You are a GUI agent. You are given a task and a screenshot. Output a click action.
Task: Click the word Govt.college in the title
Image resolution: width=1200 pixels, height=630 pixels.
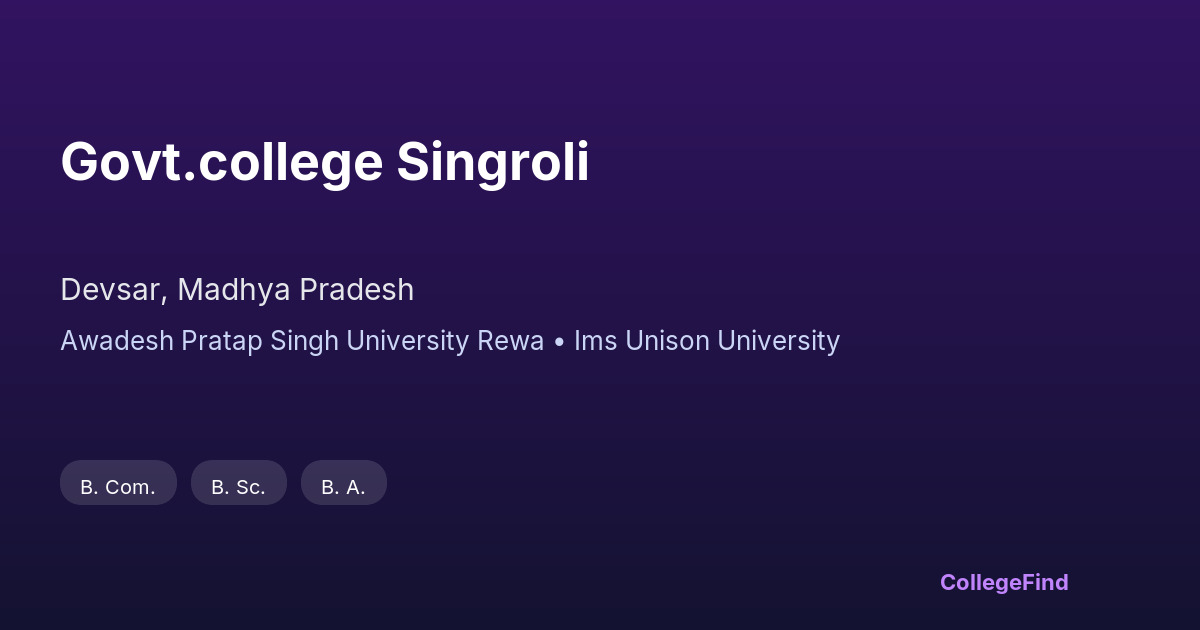(x=221, y=162)
